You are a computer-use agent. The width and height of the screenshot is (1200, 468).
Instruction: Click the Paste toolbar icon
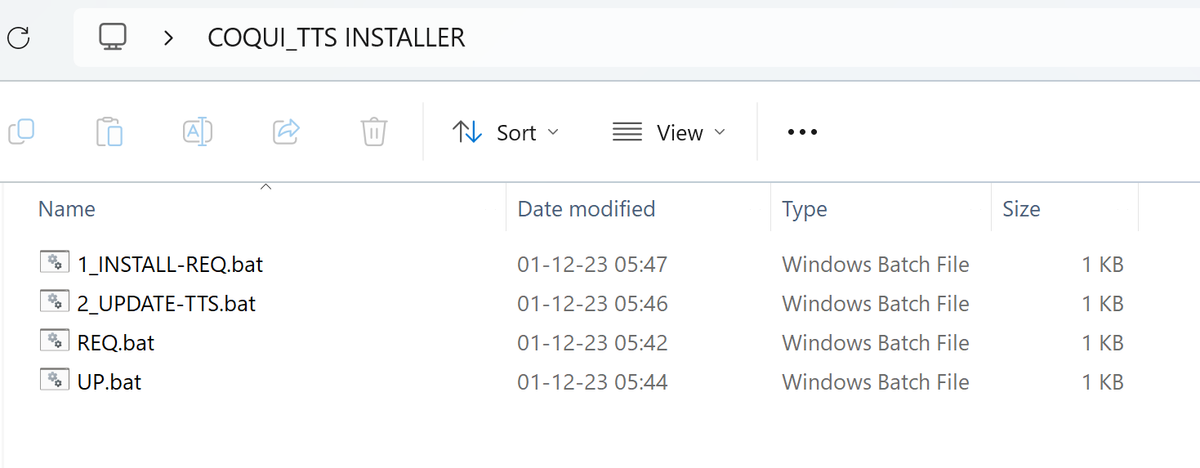(x=109, y=132)
